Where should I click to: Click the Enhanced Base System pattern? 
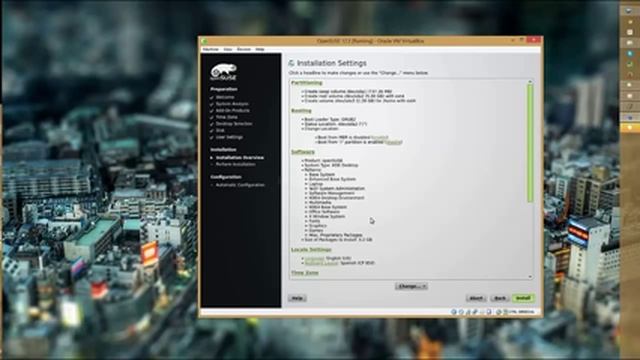pyautogui.click(x=332, y=179)
